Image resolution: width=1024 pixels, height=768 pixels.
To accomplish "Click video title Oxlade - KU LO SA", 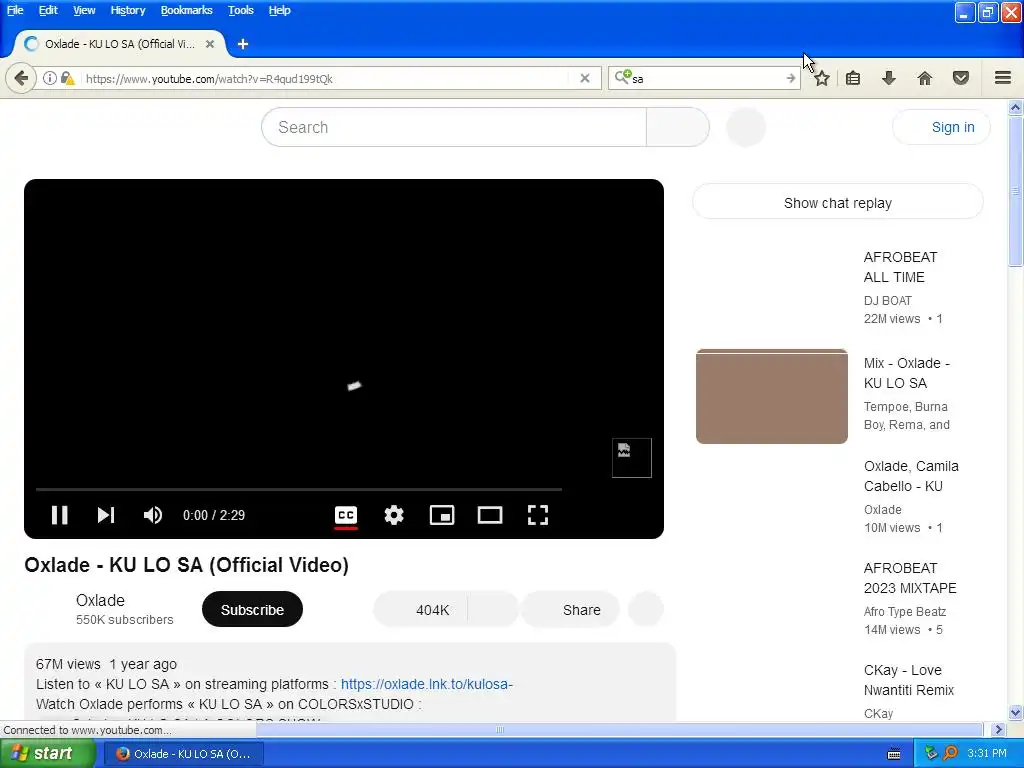I will pos(186,565).
